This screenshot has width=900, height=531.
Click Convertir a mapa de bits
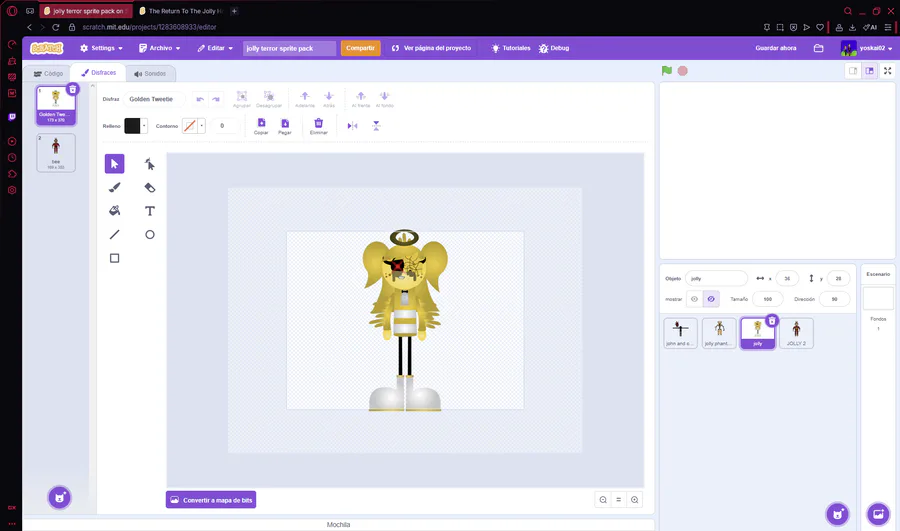point(211,500)
